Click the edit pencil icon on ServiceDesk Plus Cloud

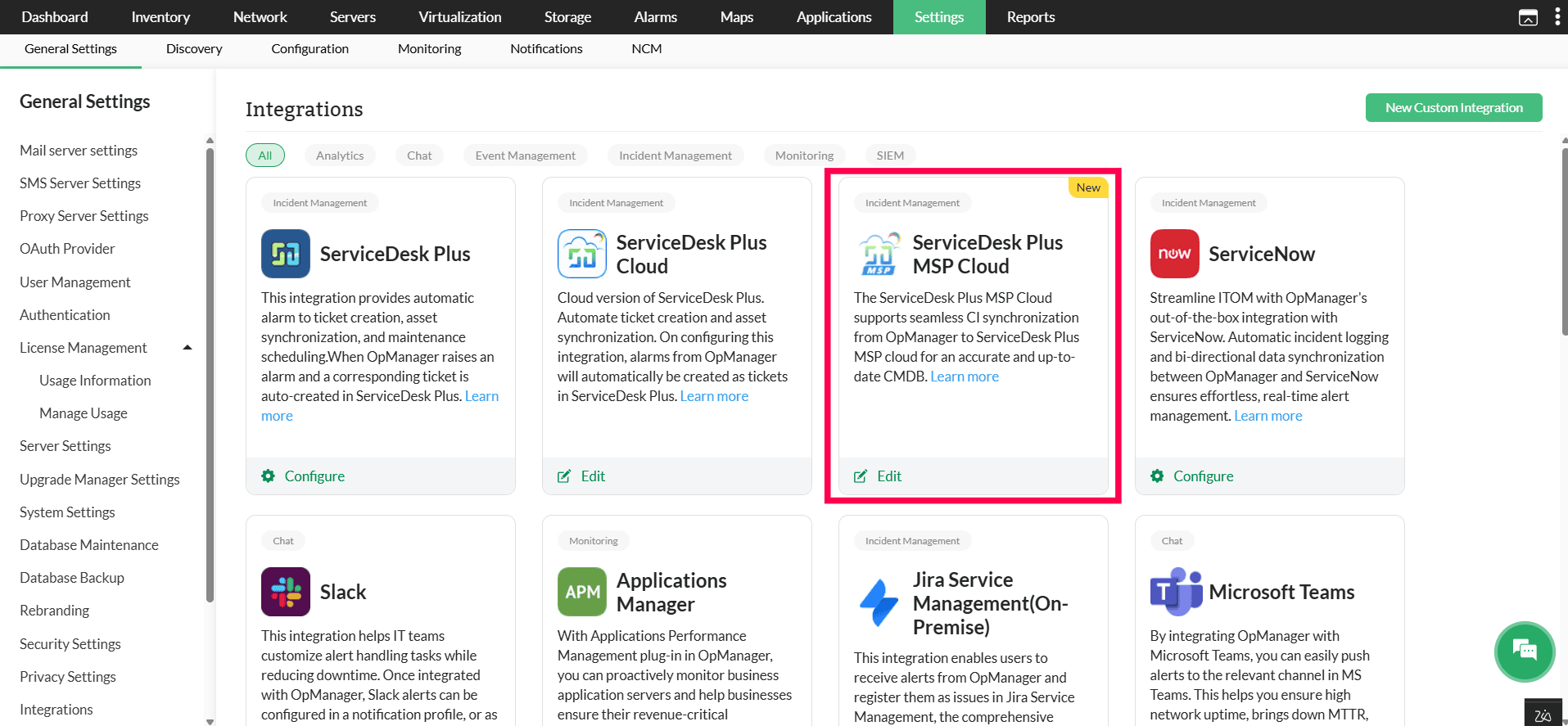click(564, 476)
